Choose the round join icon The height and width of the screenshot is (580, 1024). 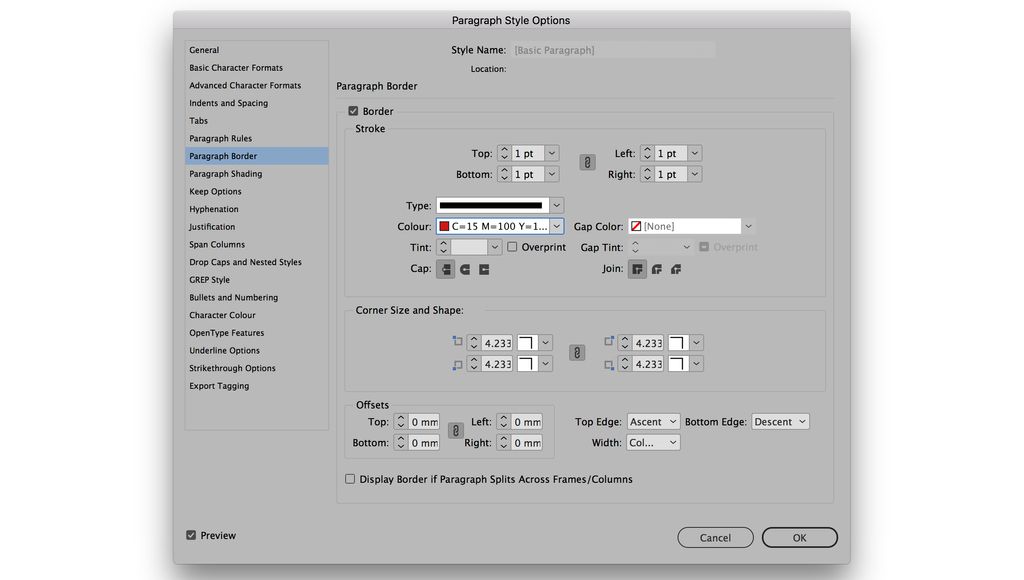click(x=656, y=268)
